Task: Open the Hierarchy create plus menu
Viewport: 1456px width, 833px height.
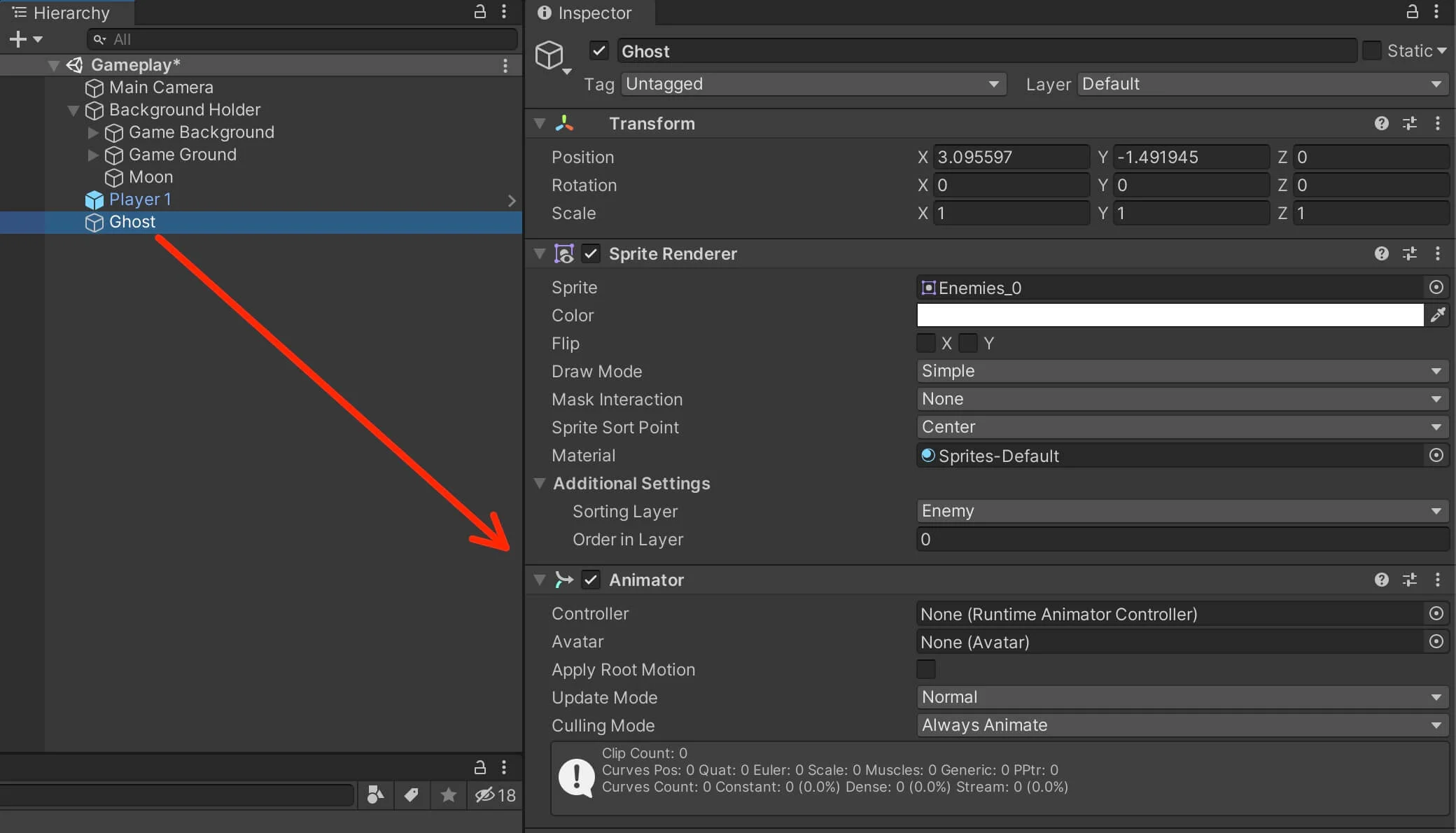Action: 26,39
